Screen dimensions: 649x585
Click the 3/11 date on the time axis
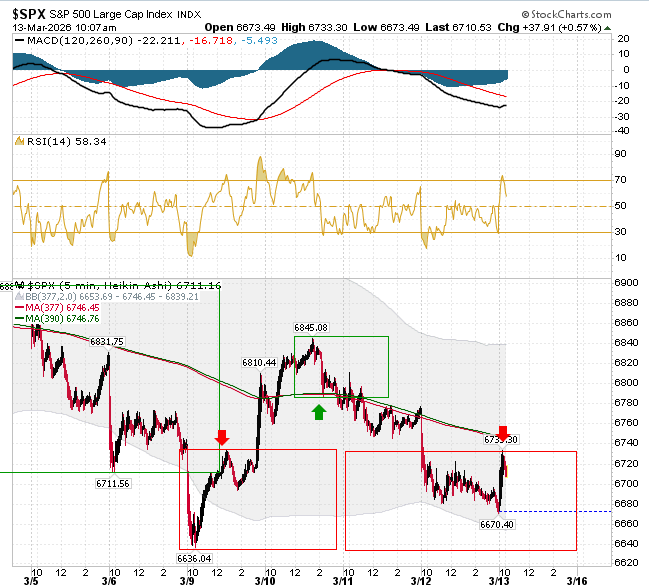[x=343, y=580]
